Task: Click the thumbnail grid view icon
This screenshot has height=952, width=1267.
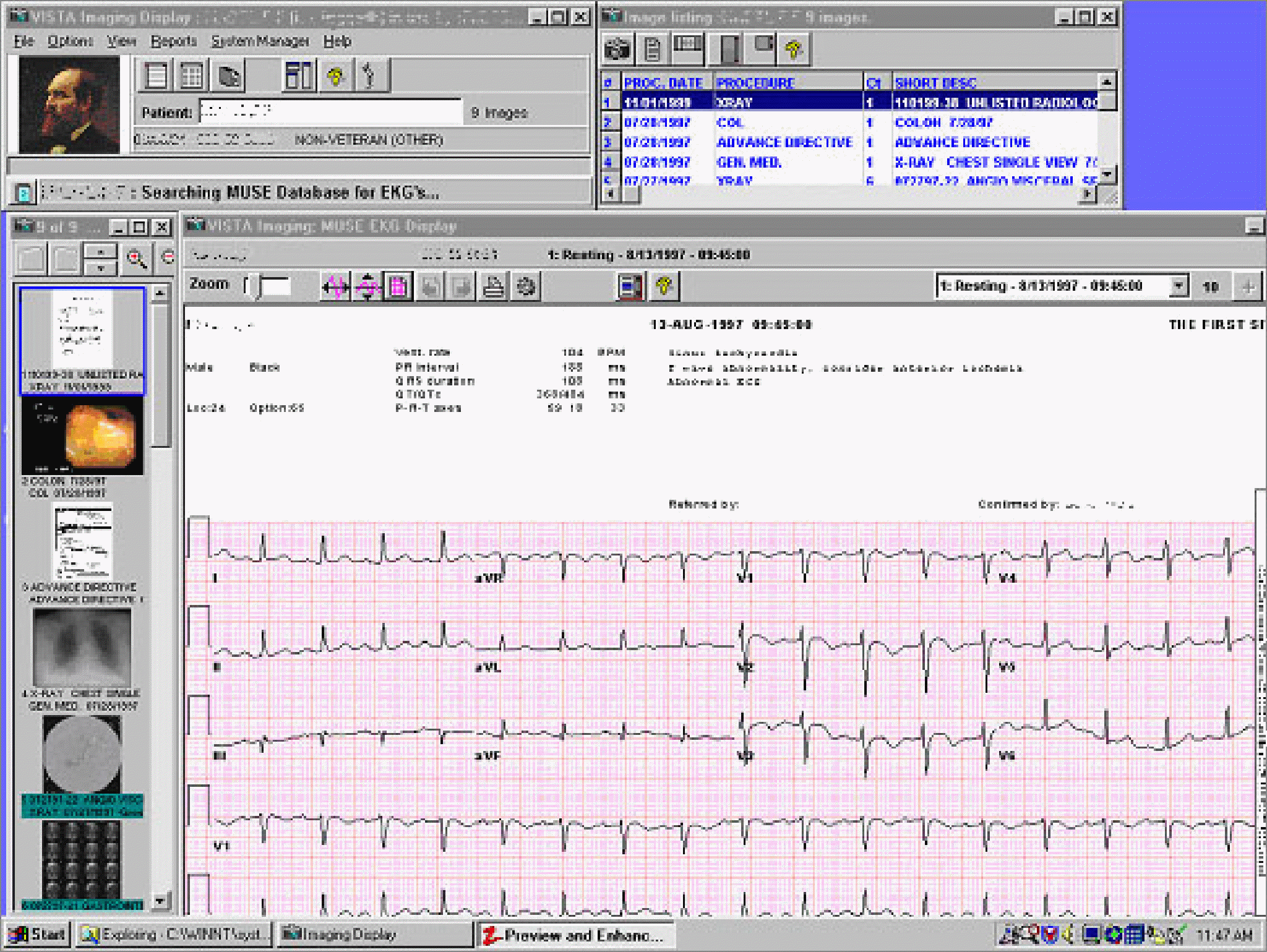Action: (191, 76)
